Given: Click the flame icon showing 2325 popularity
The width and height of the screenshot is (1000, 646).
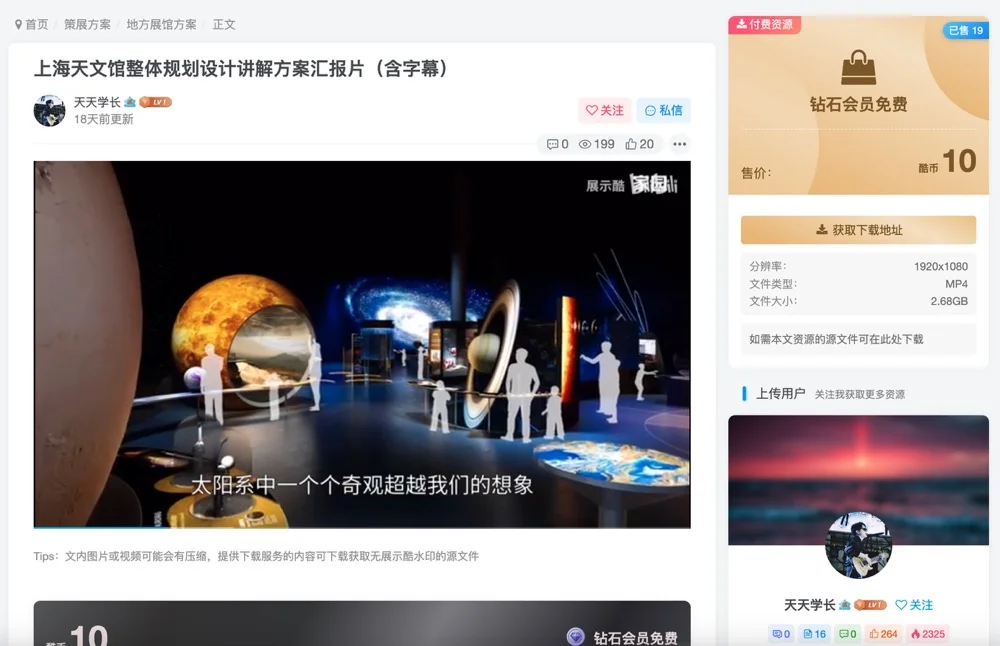Looking at the screenshot, I should tap(917, 633).
